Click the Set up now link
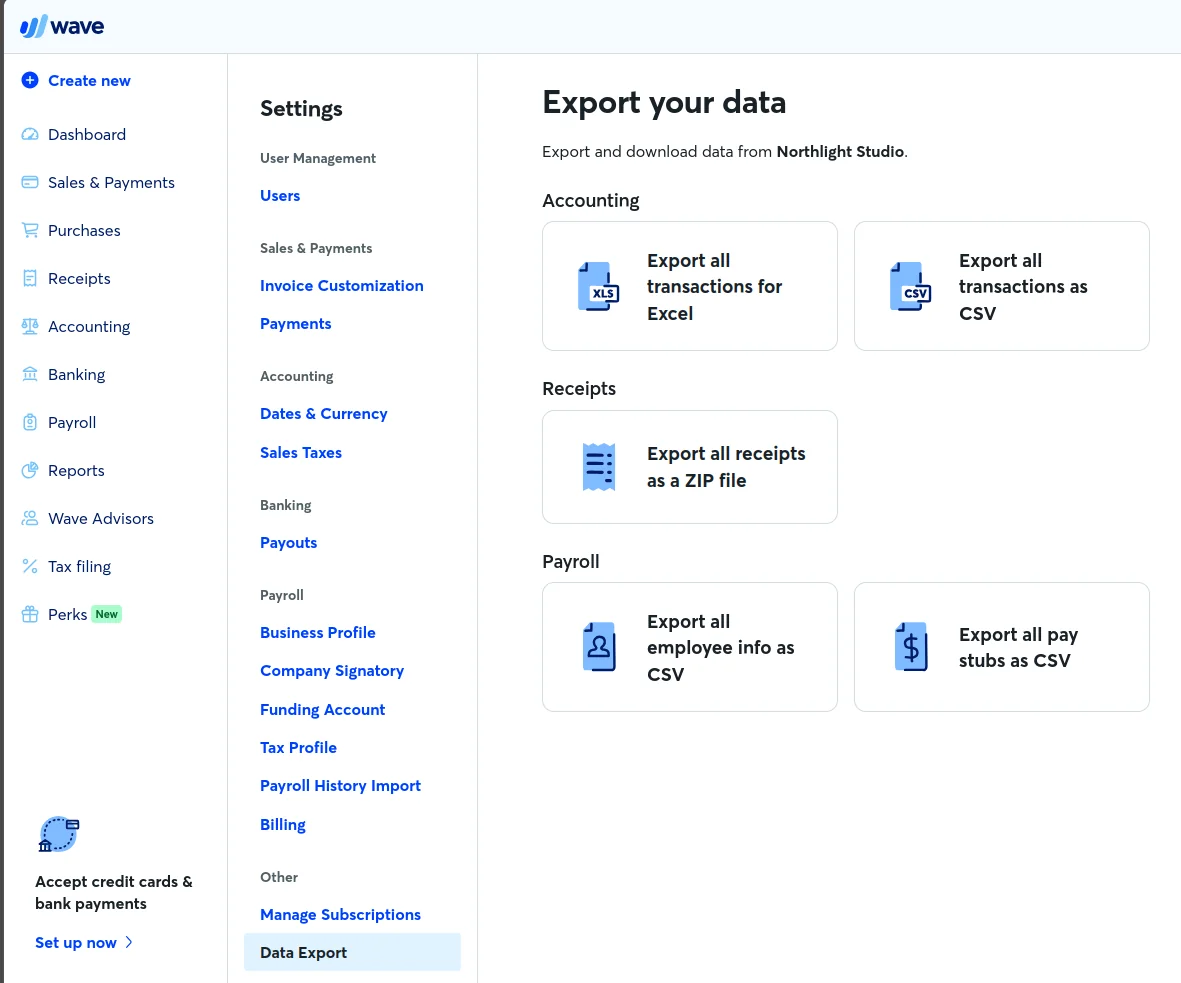Screen dimensions: 1181x983 (x=76, y=943)
